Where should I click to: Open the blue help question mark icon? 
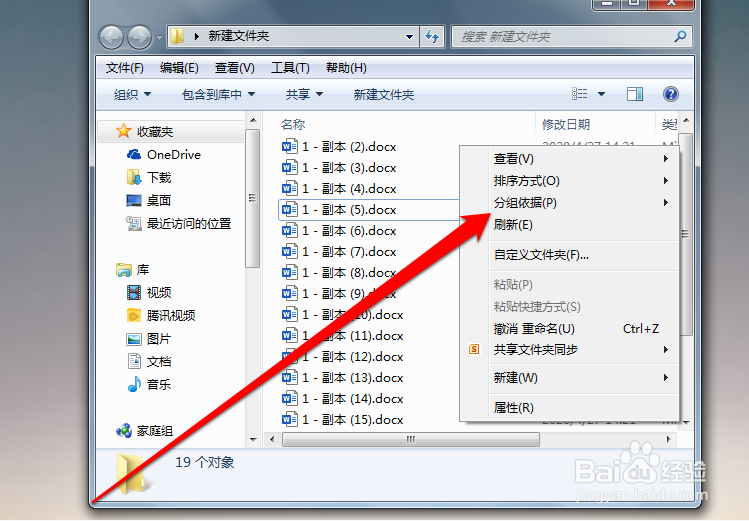tap(671, 94)
